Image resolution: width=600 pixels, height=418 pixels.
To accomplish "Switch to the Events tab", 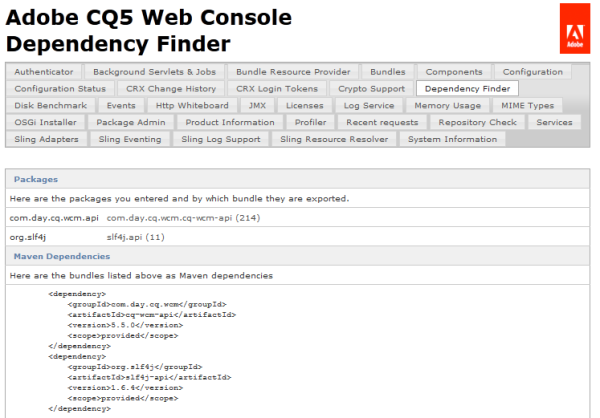I will click(121, 106).
